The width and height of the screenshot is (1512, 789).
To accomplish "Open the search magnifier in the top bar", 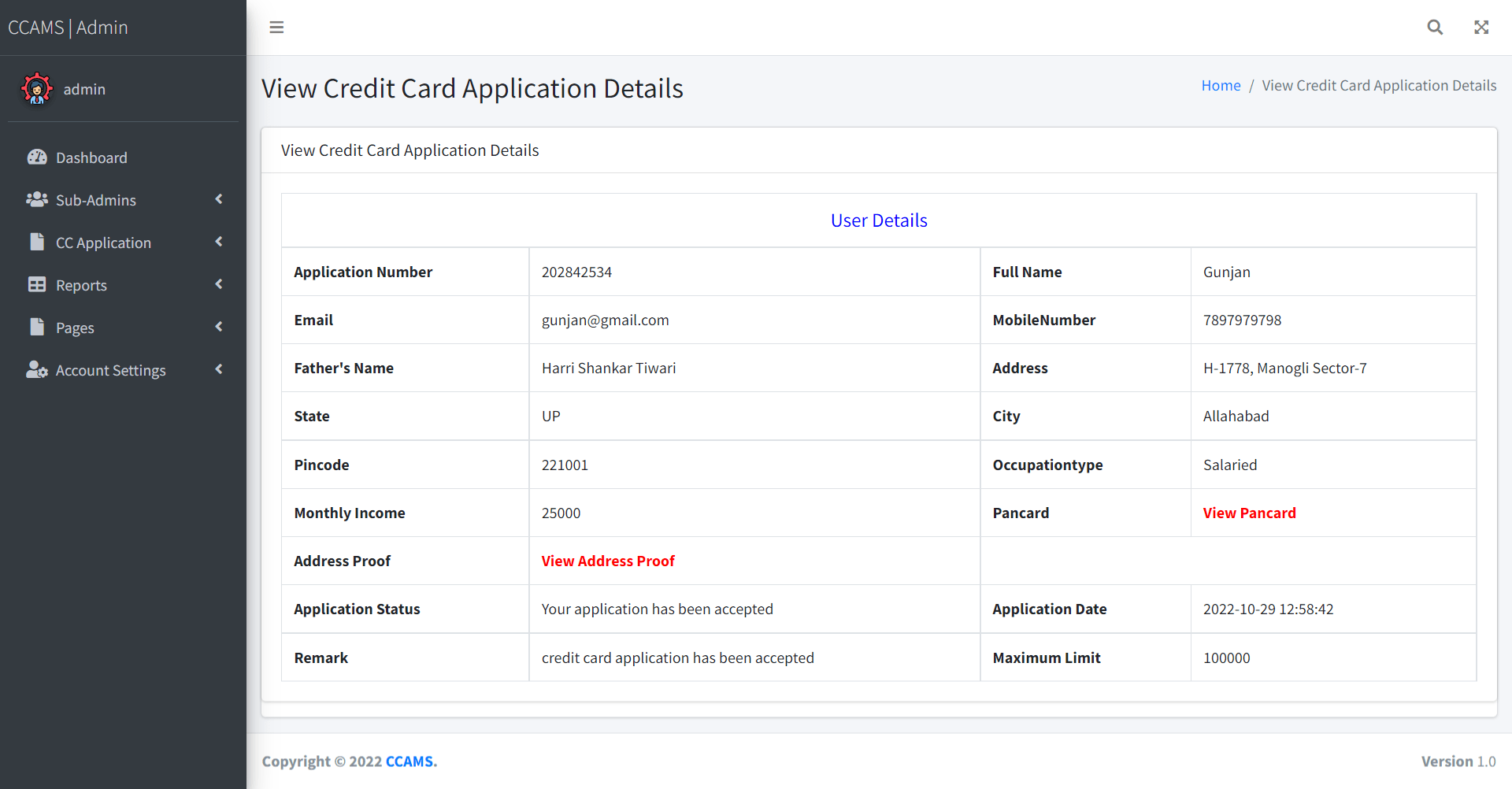I will coord(1435,27).
